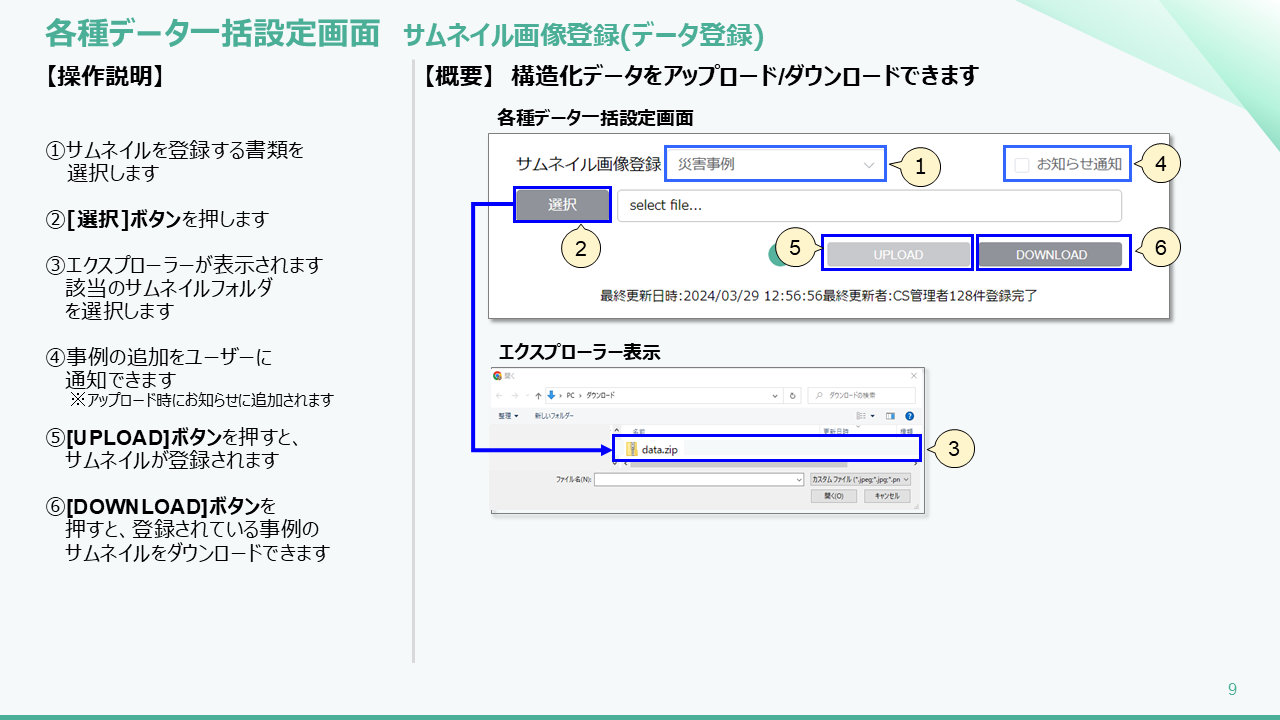Click the キャンセル button in the dialog

[887, 496]
